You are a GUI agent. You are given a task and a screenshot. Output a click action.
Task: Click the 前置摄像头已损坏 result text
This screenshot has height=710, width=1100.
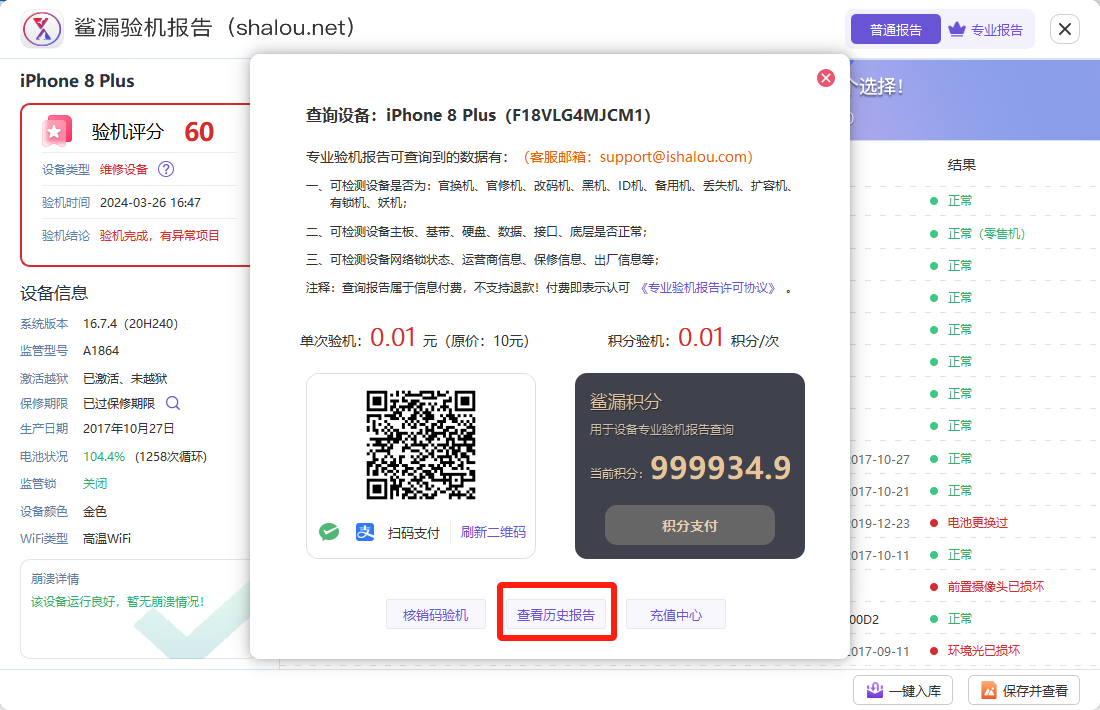995,587
